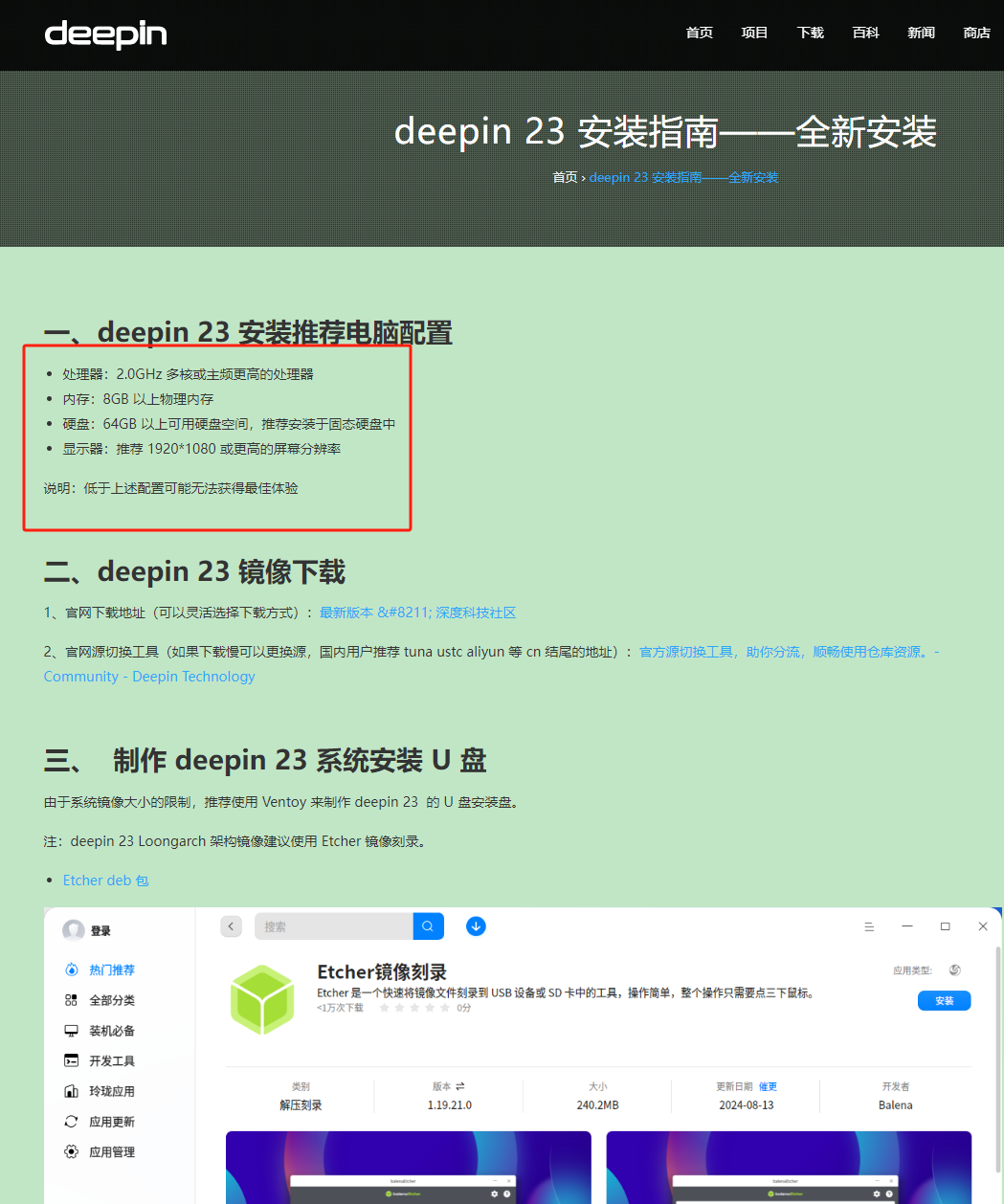Click the 显示器 1920*1080 requirement line

click(x=202, y=449)
